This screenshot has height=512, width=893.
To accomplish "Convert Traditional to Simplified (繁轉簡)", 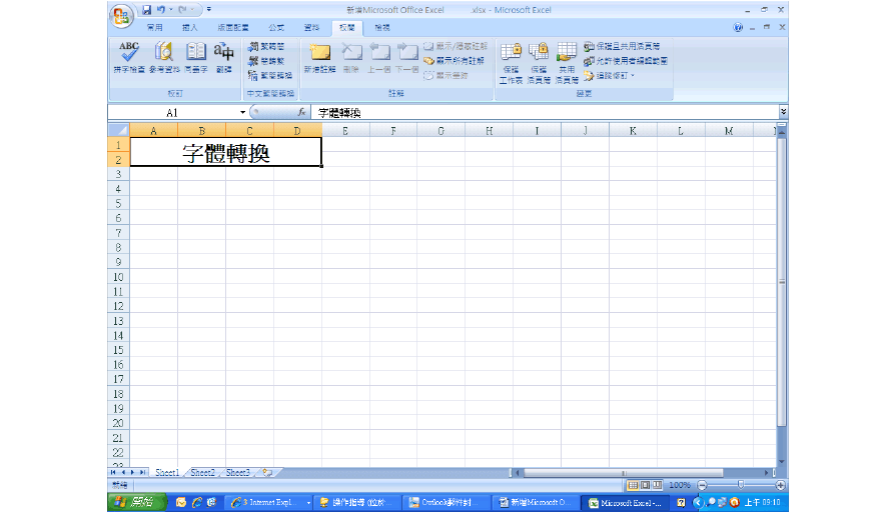I will click(266, 47).
